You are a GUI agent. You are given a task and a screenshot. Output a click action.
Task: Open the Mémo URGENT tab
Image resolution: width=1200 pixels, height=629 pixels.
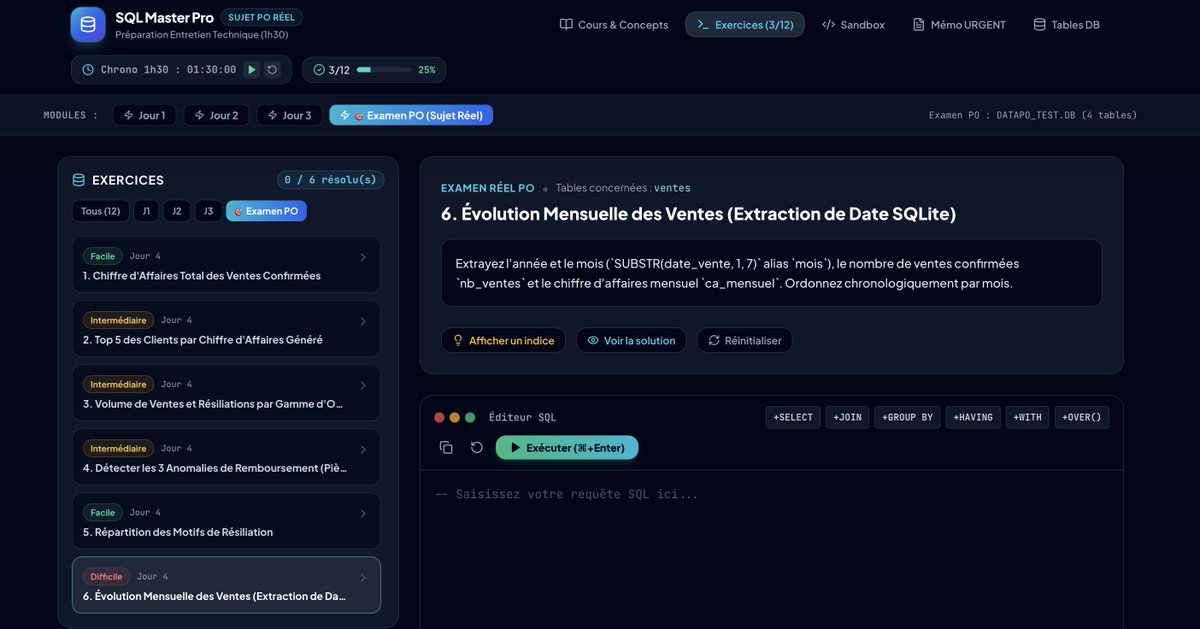click(959, 24)
